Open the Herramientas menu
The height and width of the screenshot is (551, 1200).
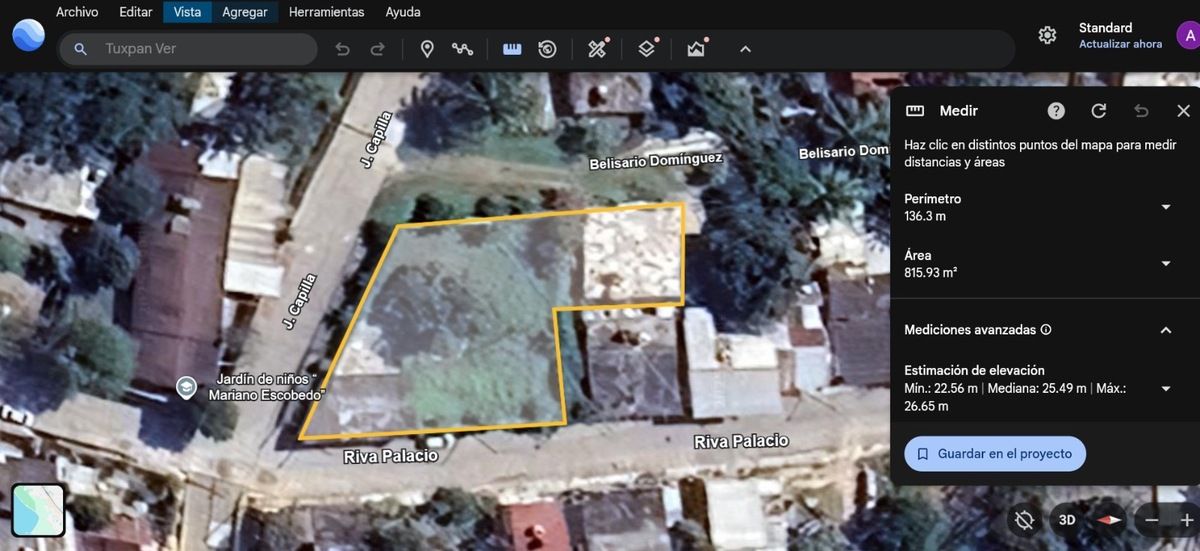tap(326, 12)
